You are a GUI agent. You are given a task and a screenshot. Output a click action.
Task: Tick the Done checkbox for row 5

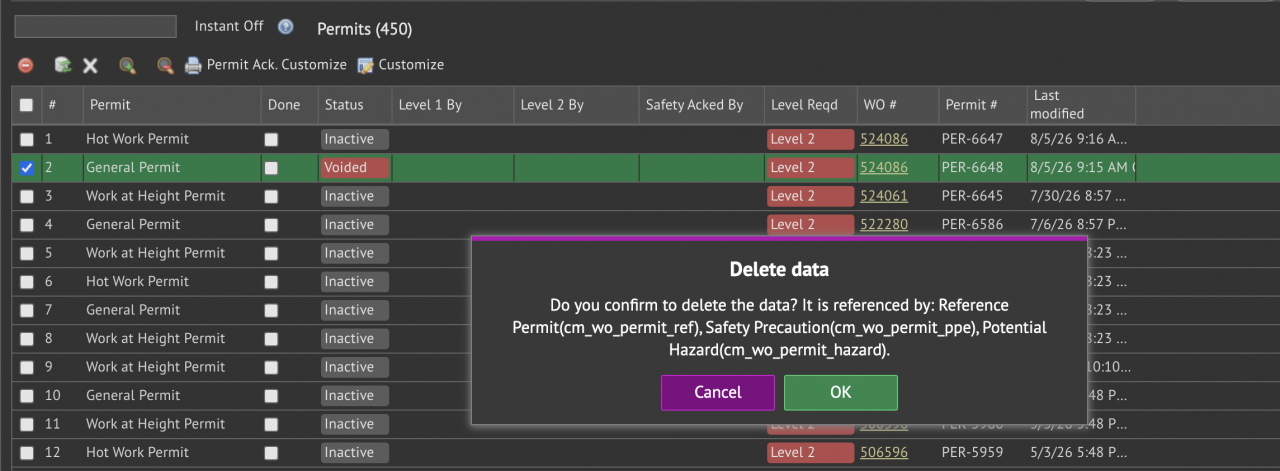pyautogui.click(x=271, y=253)
